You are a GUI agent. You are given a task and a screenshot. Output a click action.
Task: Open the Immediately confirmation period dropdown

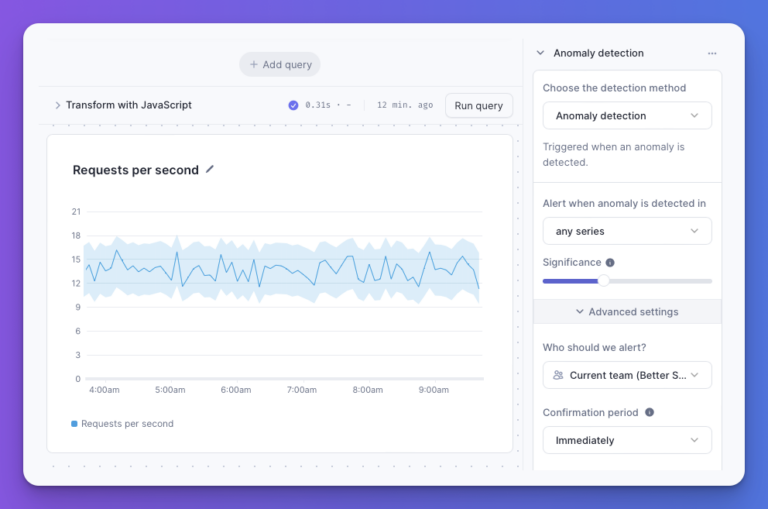pyautogui.click(x=627, y=440)
